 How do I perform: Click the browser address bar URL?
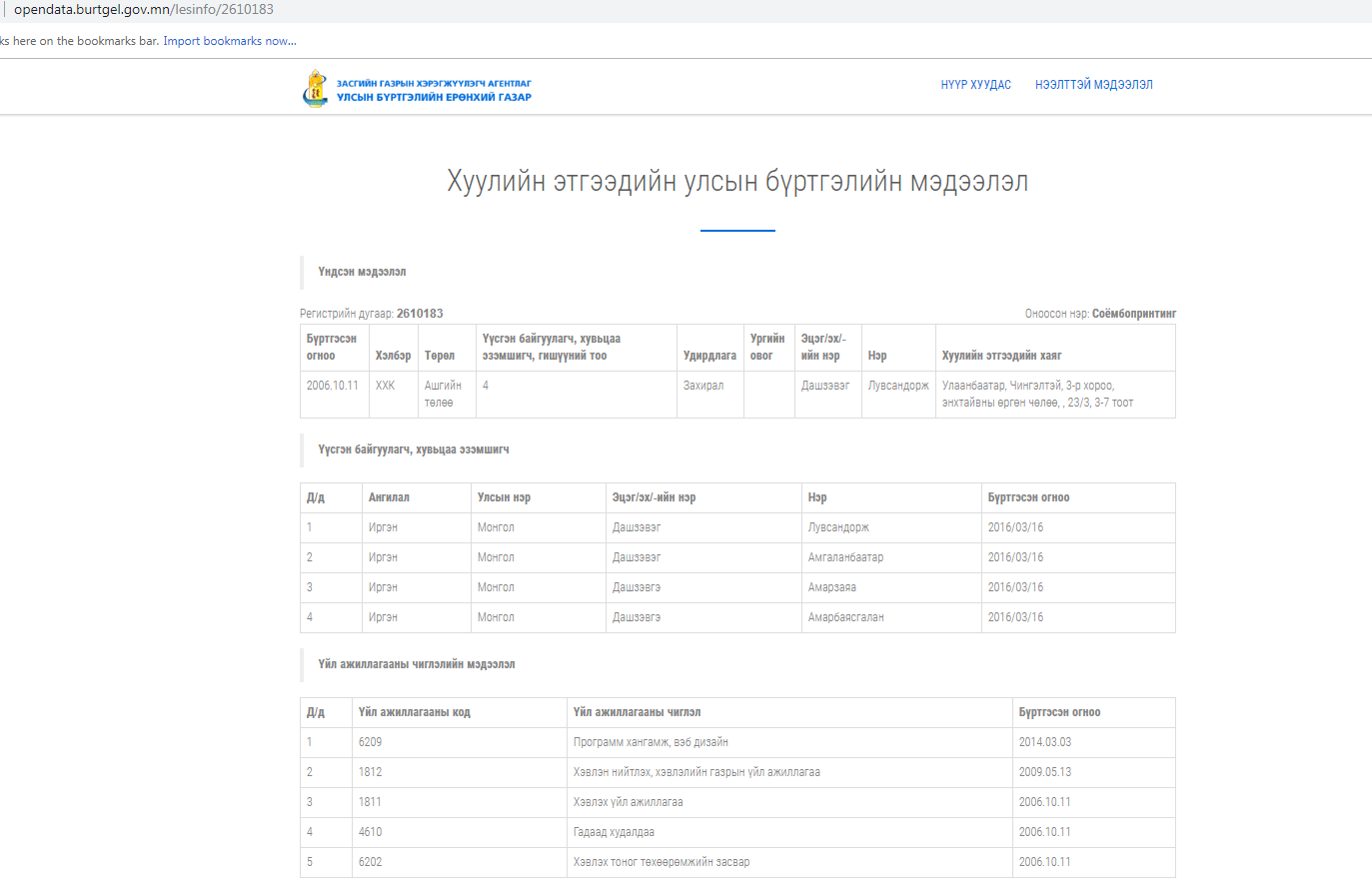pos(143,9)
